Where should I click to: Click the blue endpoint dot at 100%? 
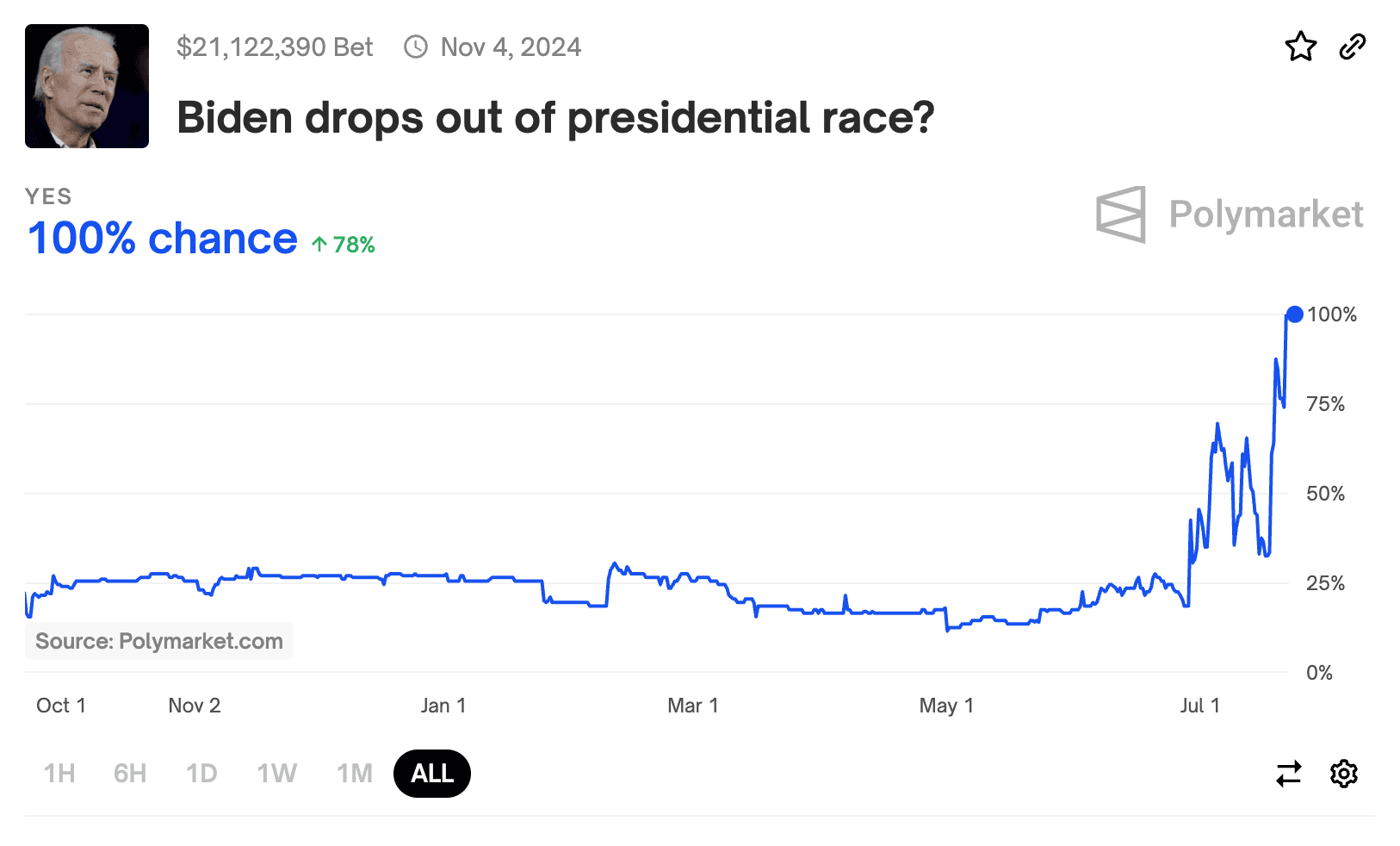[x=1294, y=314]
